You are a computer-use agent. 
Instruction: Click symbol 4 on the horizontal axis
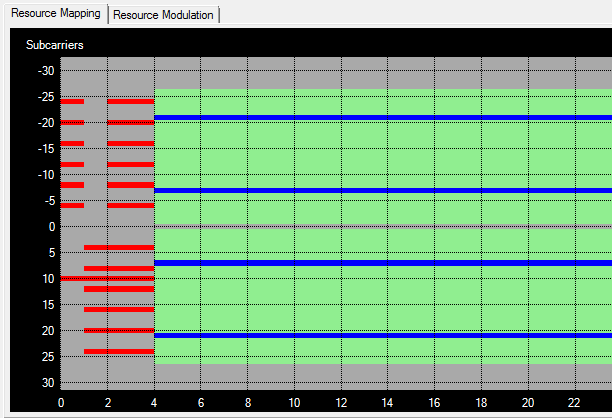click(154, 403)
